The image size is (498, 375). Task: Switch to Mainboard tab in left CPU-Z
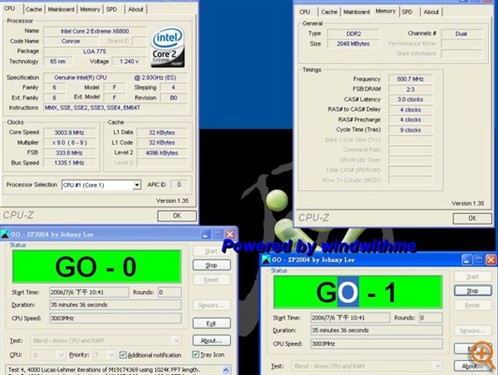(61, 9)
